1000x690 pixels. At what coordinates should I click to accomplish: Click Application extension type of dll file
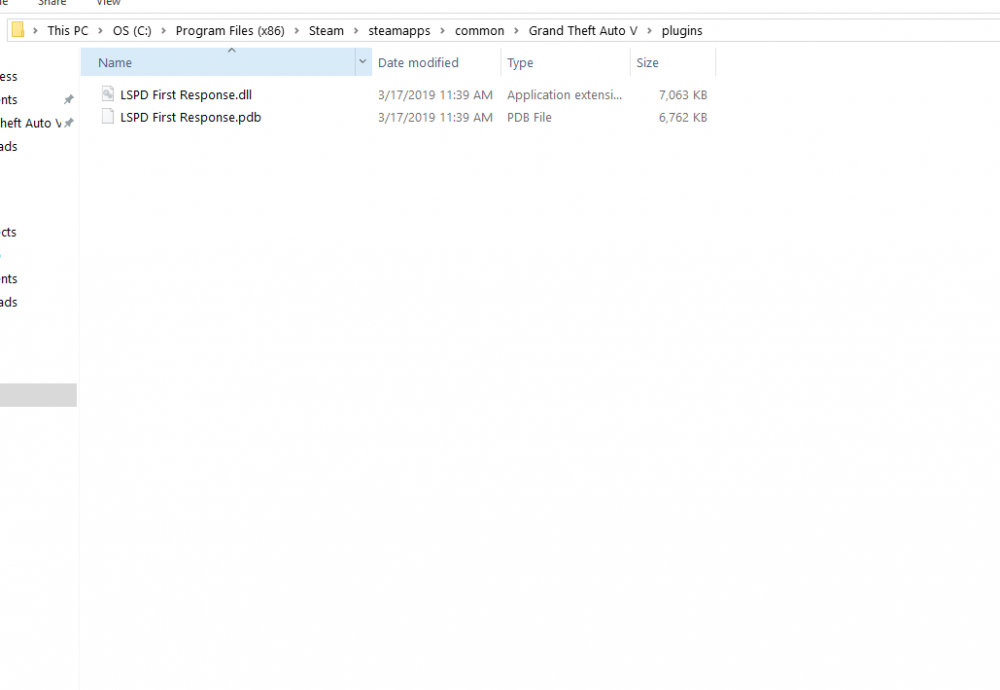pos(564,94)
